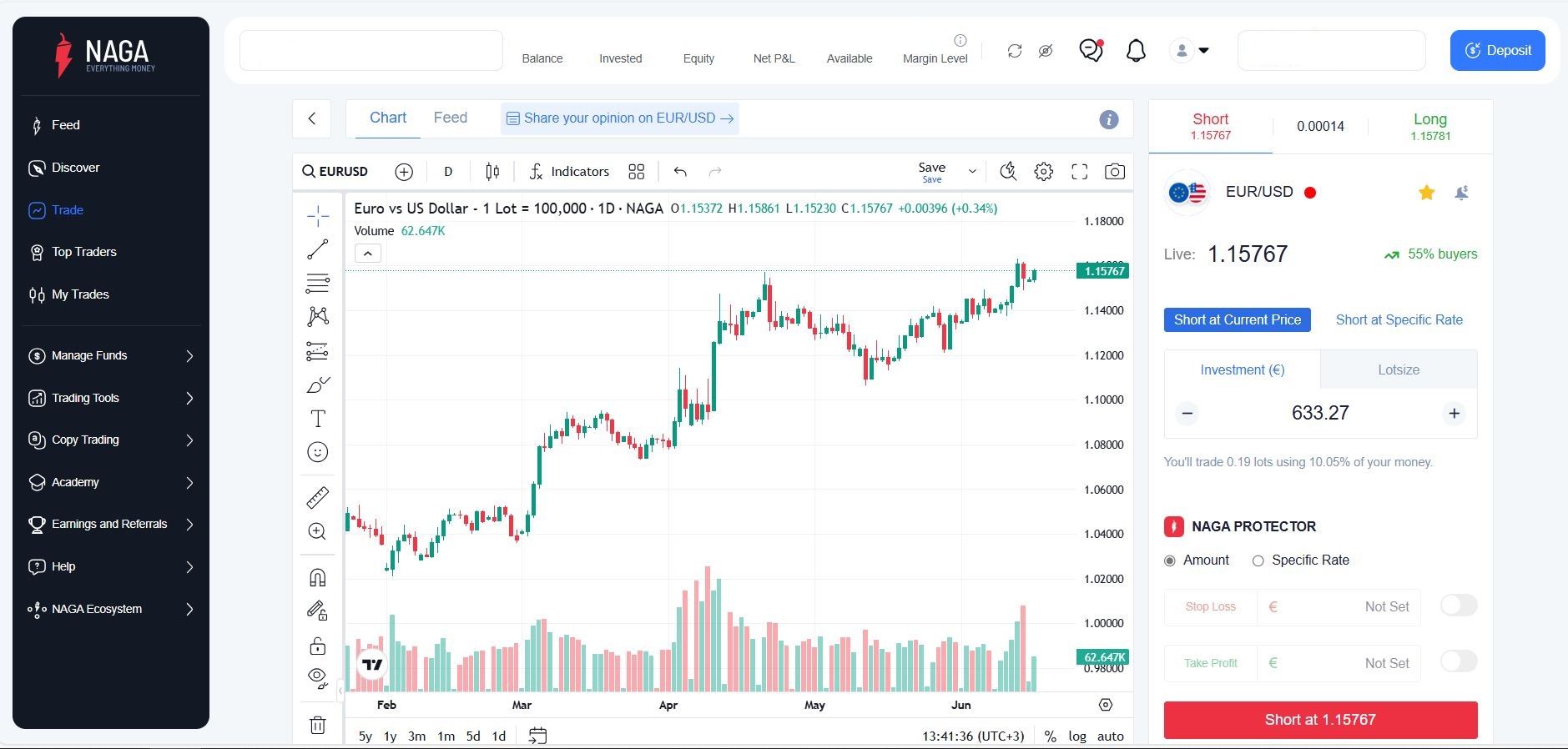Open EURUSD symbol search
The image size is (1568, 749).
coord(335,172)
